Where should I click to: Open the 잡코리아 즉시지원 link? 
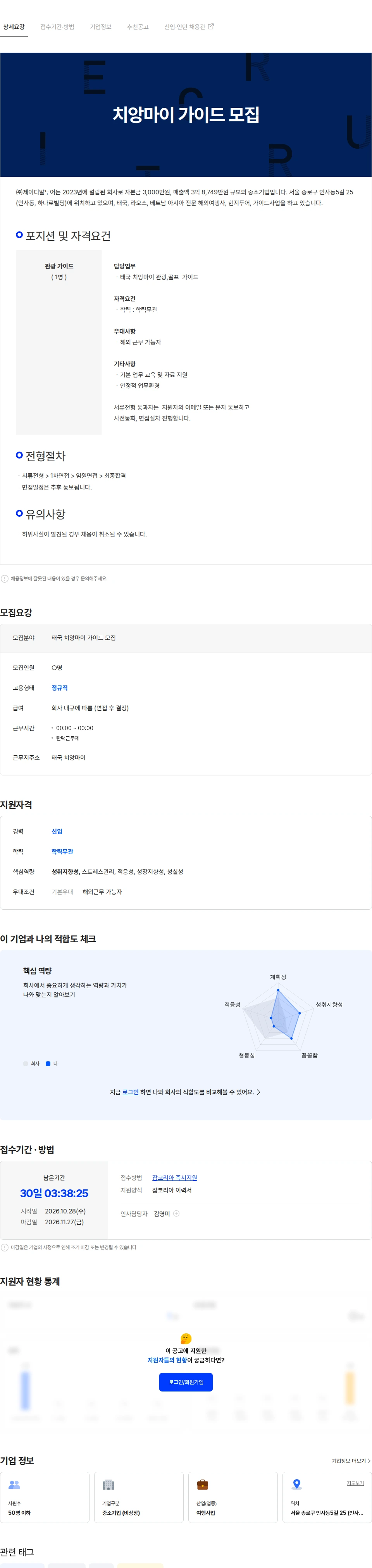[174, 1178]
